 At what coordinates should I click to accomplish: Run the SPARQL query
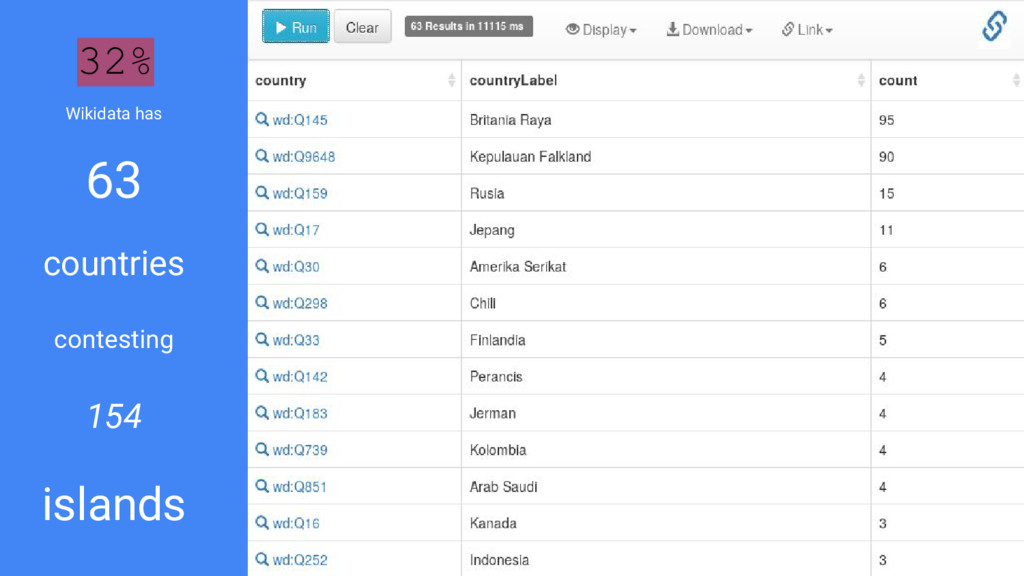(x=296, y=27)
